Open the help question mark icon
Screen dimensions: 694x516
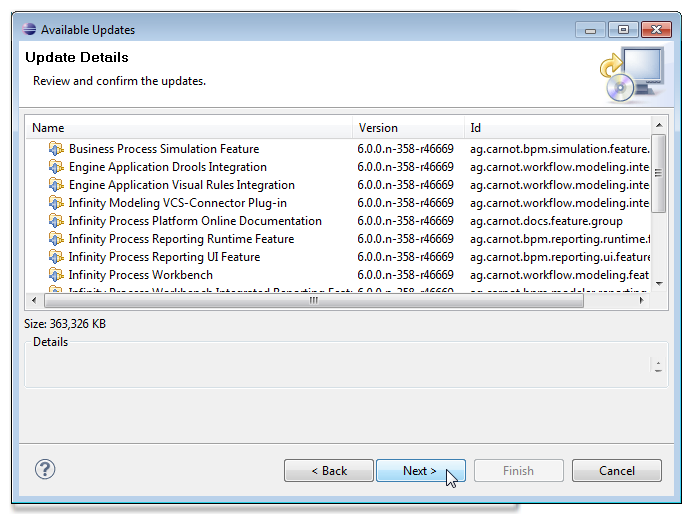pos(45,470)
